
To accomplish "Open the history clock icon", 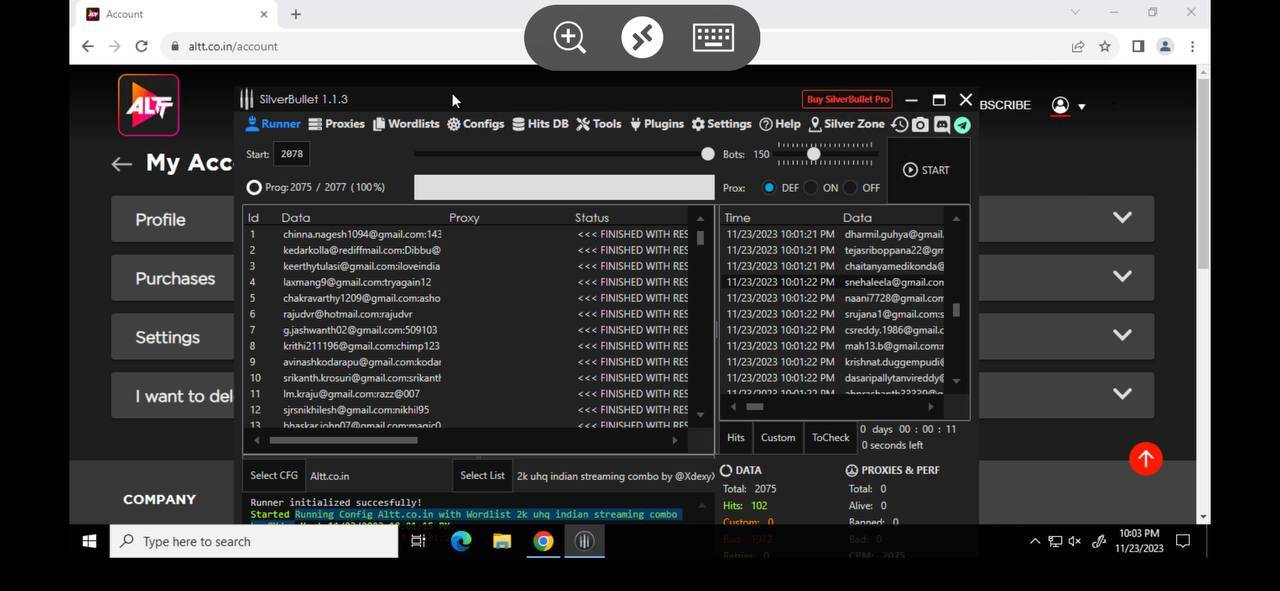I will (900, 125).
